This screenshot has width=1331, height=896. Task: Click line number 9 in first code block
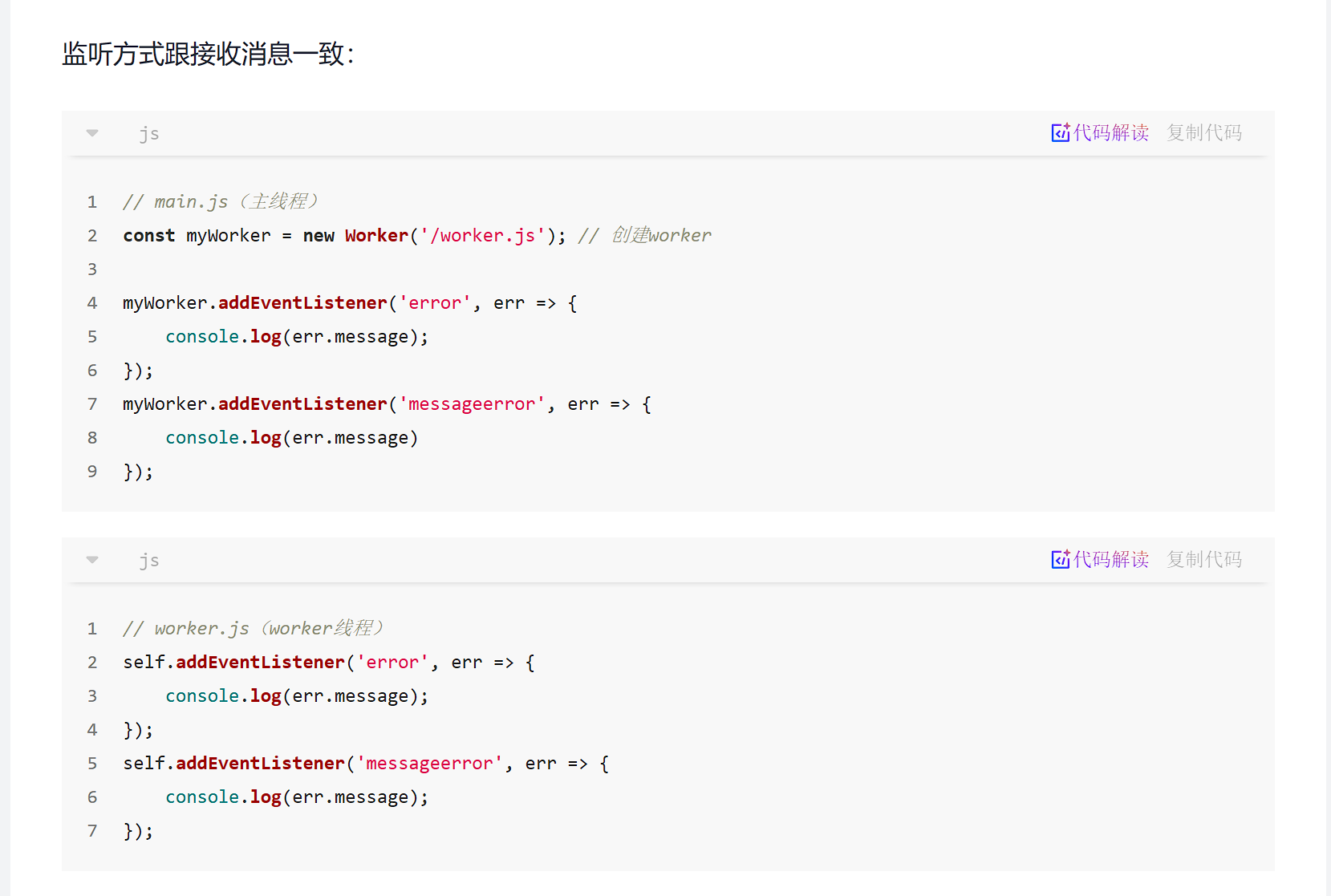tap(92, 472)
